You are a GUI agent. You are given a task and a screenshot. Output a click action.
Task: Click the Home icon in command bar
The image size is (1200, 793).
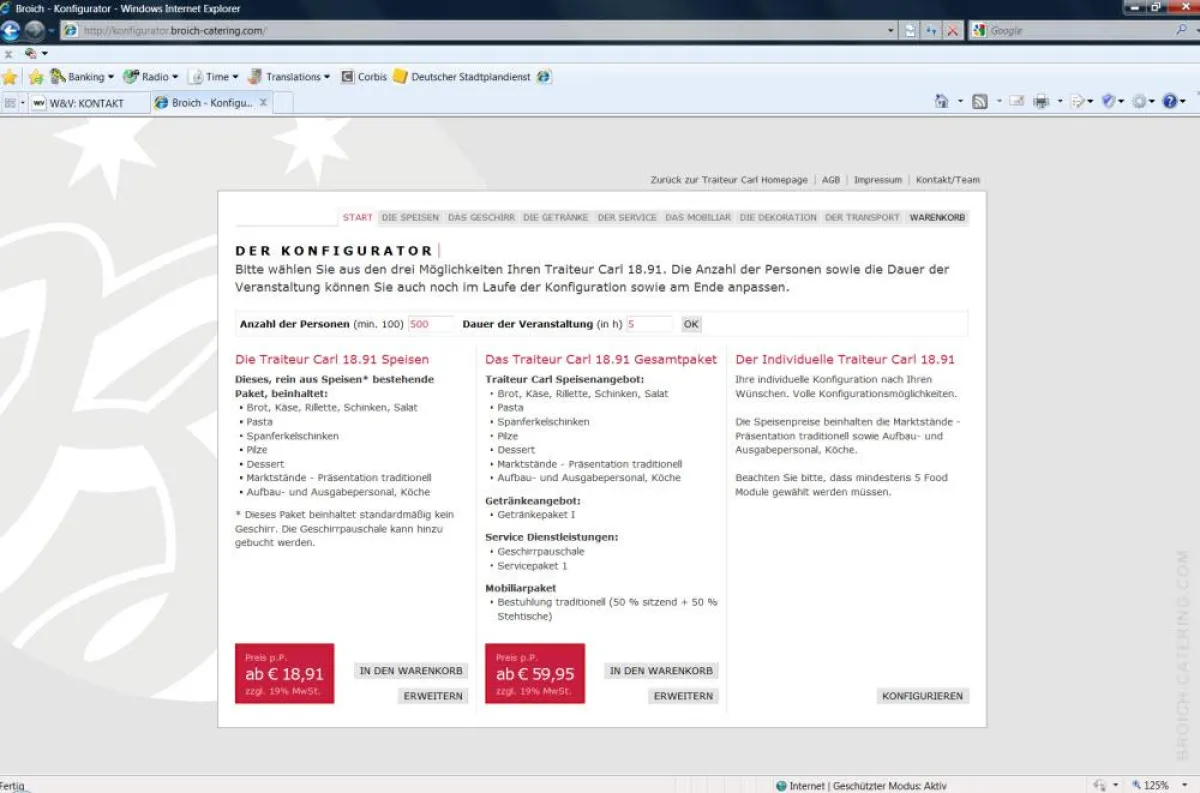tap(941, 102)
